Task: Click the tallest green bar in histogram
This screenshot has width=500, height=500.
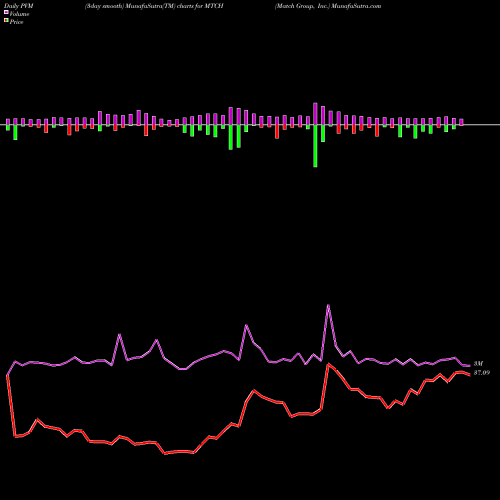Action: tap(315, 146)
